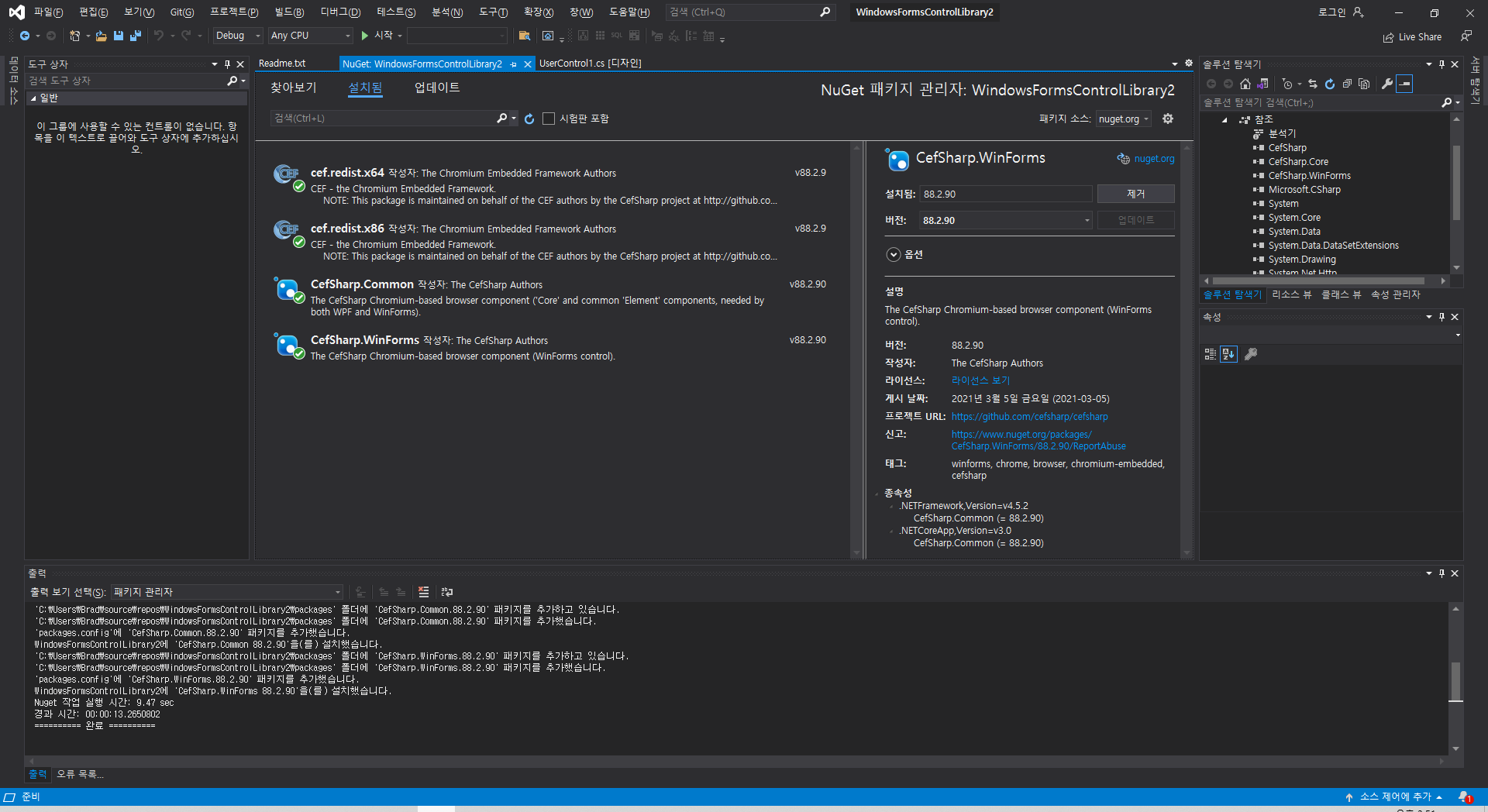
Task: Open the Any CPU platform dropdown
Action: point(310,36)
